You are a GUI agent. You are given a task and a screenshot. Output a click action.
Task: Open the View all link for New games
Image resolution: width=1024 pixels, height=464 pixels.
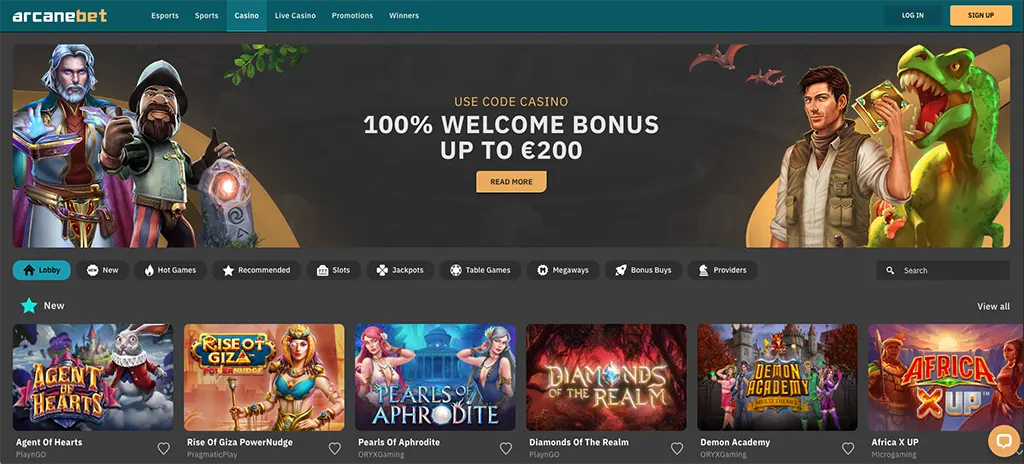[x=993, y=306]
